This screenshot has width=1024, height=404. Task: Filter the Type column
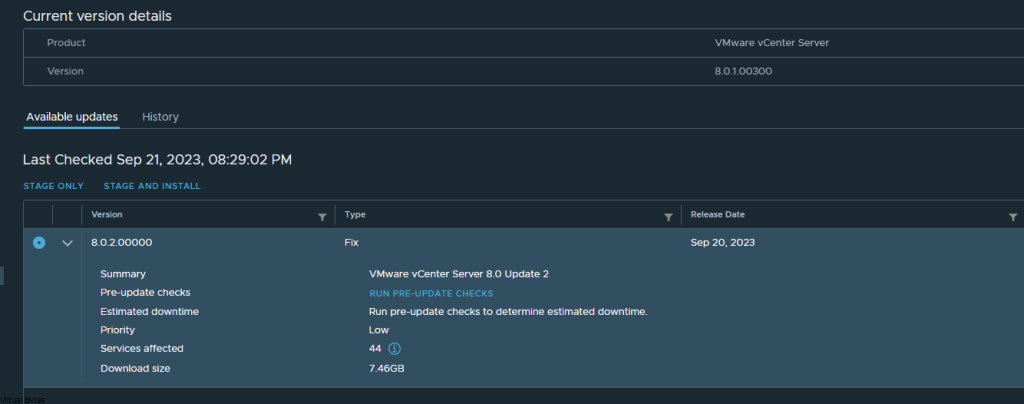tap(668, 217)
